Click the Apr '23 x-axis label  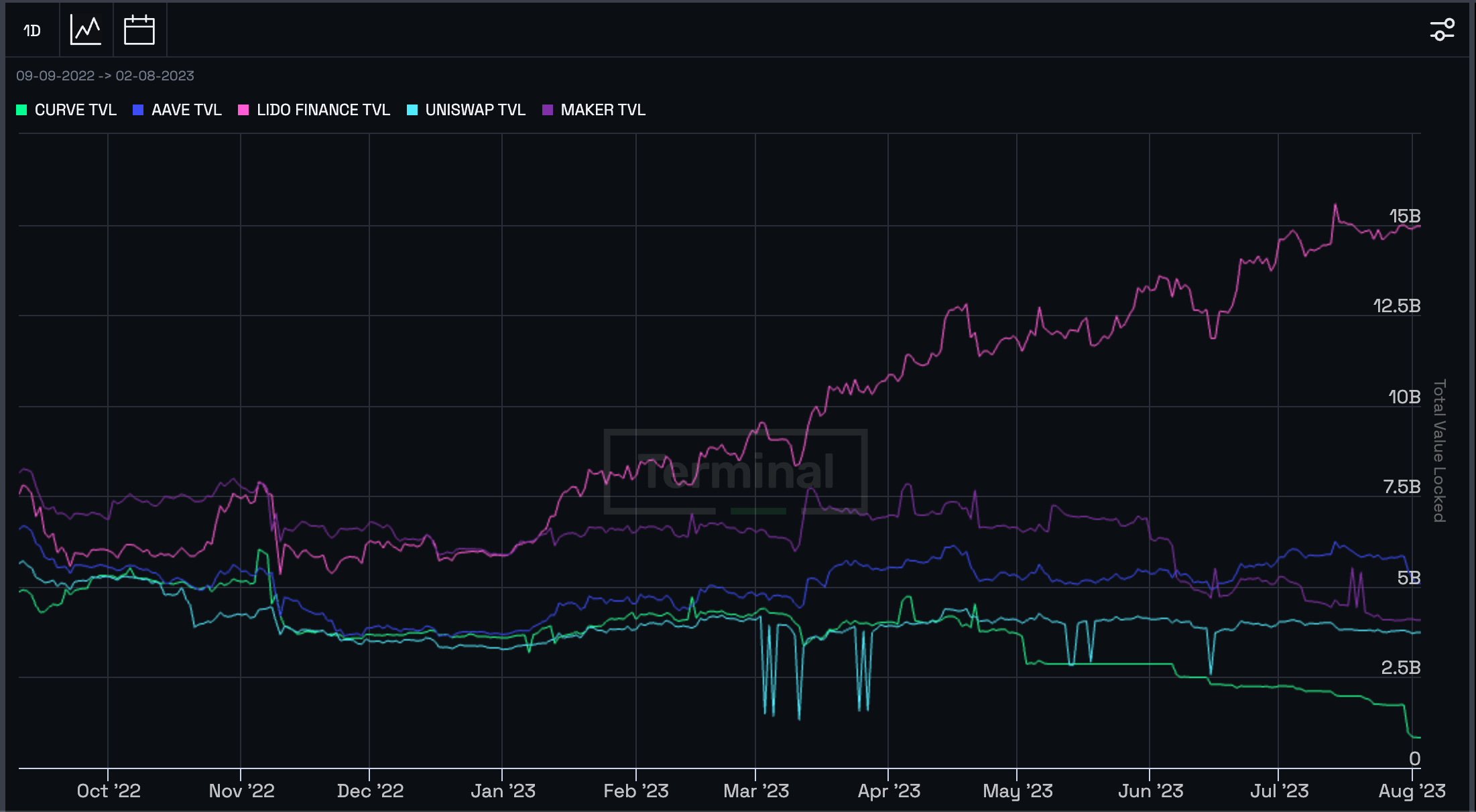coord(889,791)
